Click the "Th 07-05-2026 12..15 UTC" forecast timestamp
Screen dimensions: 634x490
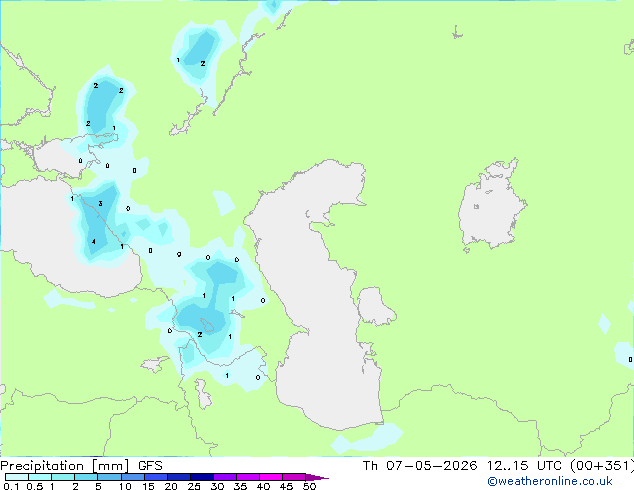point(463,466)
